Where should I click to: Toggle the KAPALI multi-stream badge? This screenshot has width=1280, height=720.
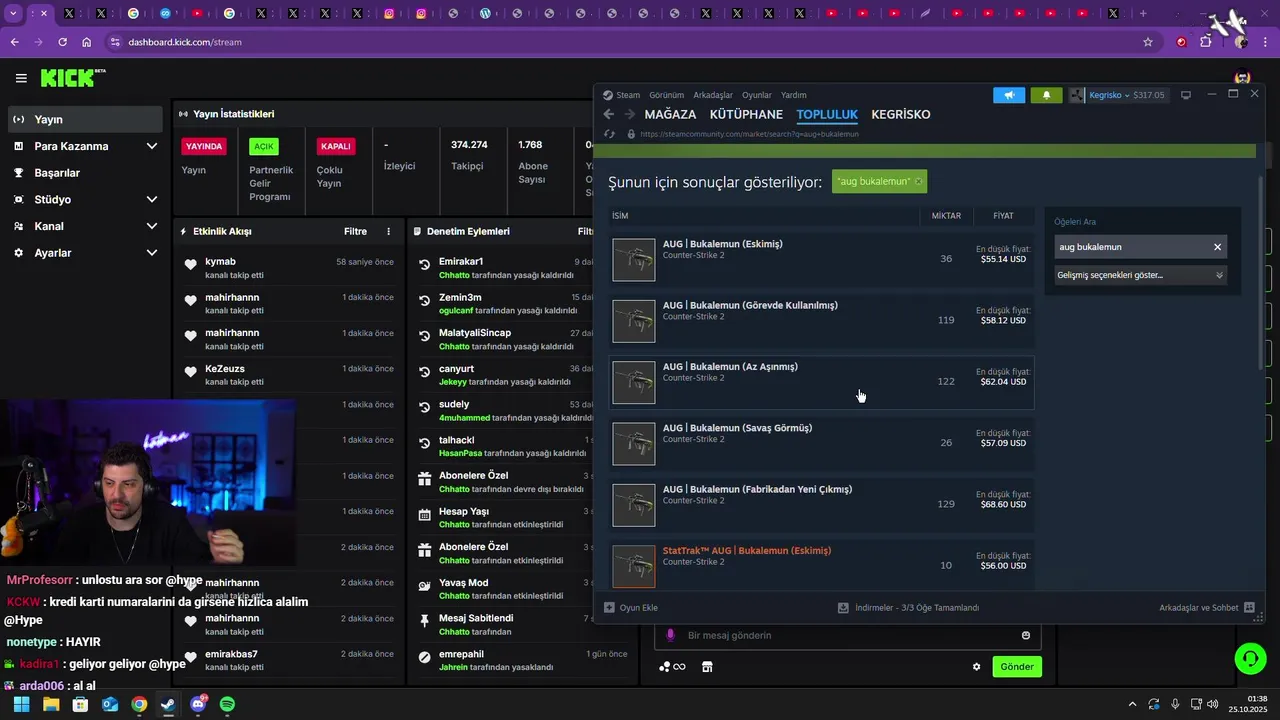tap(335, 146)
